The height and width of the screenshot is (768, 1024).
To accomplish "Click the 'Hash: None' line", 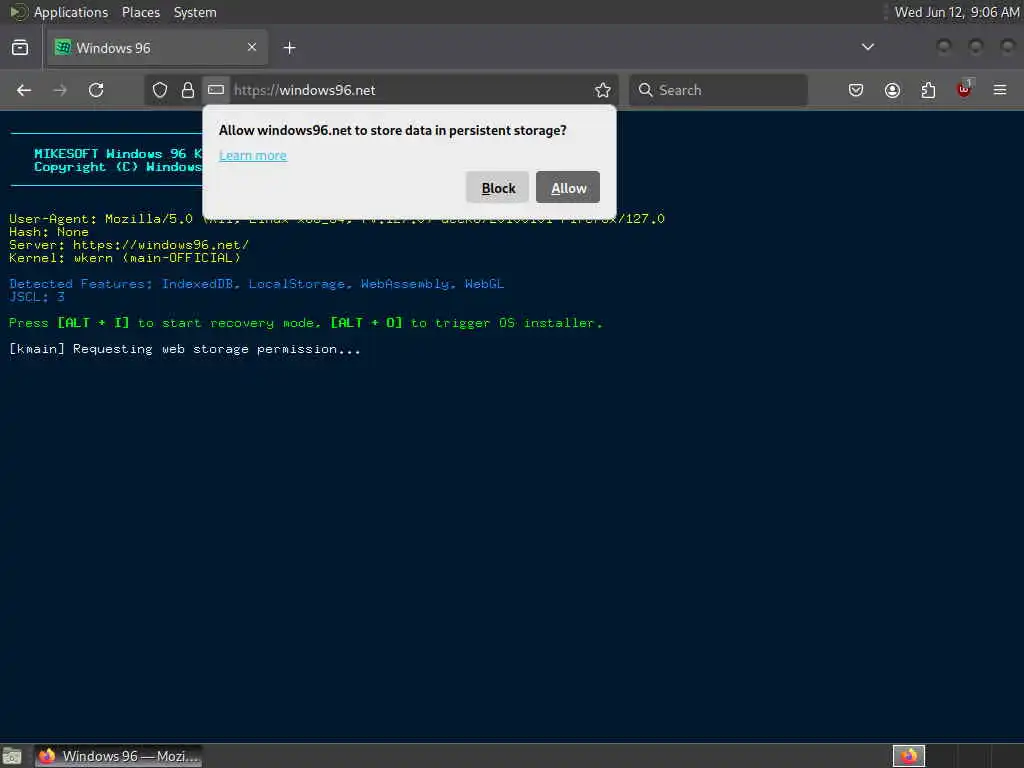I will coord(48,232).
